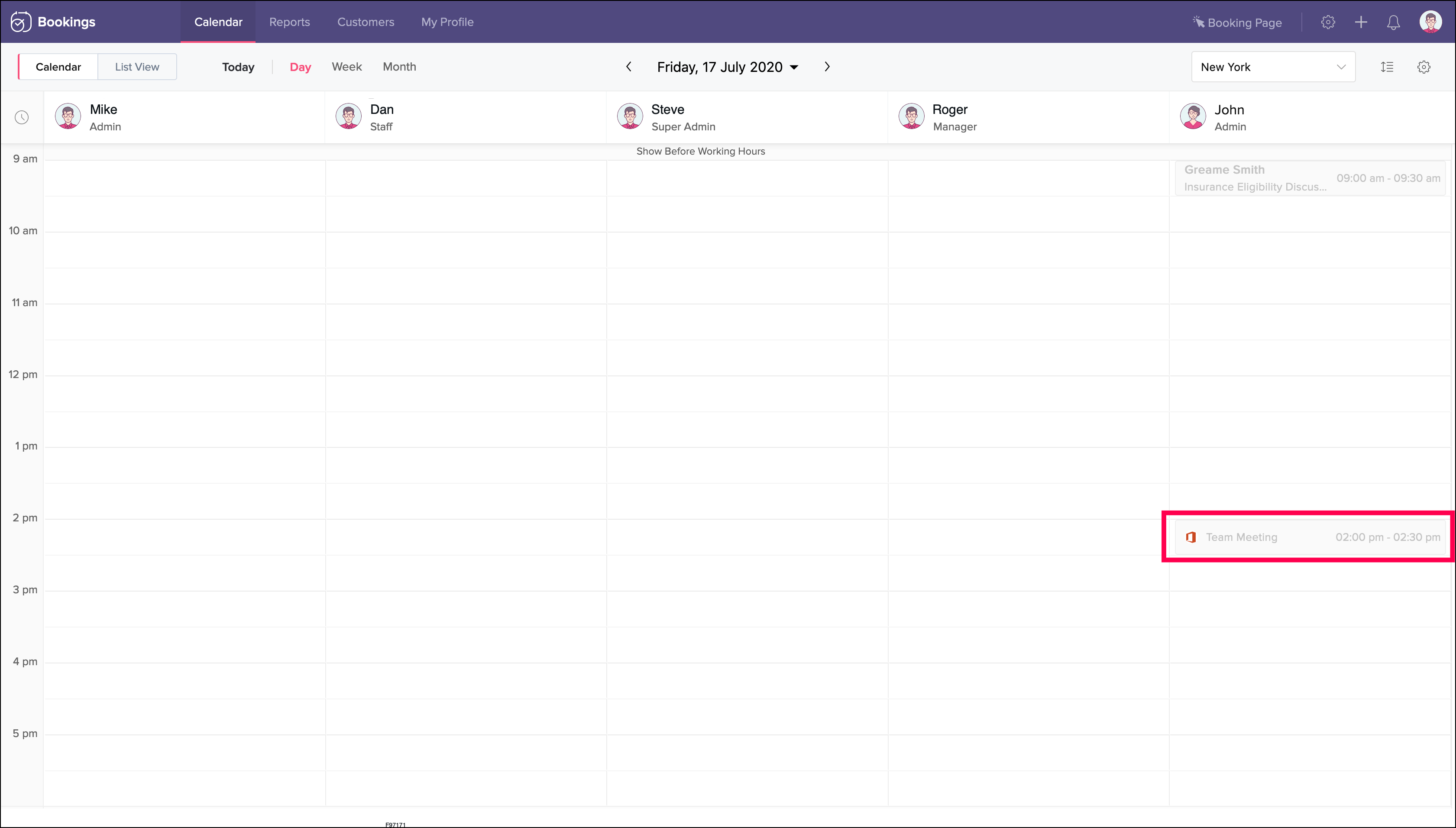
Task: Click the clock icon beside Mike
Action: pos(22,118)
